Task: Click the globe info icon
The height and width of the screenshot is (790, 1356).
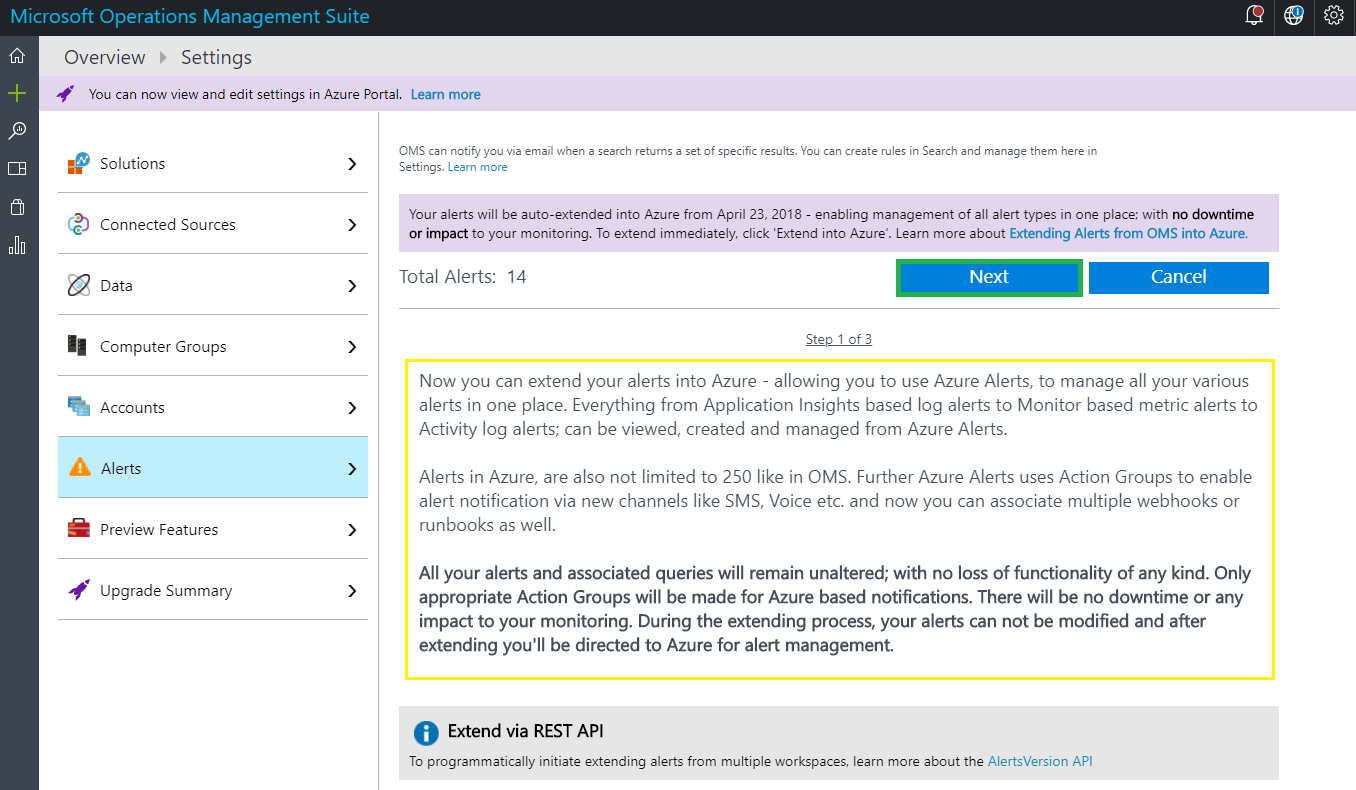Action: click(1294, 16)
